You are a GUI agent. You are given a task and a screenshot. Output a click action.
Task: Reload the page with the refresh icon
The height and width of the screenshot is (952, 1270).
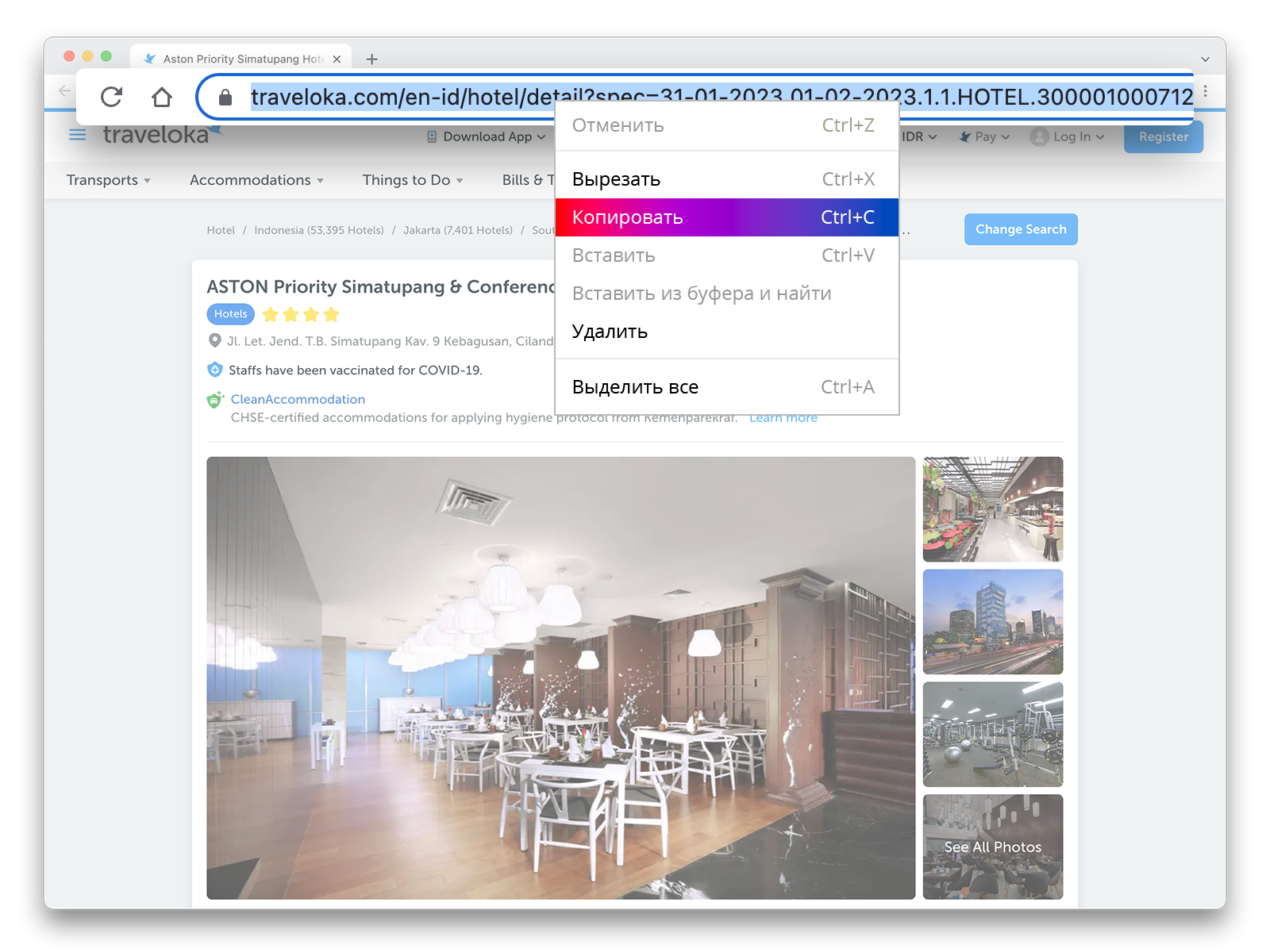point(111,97)
